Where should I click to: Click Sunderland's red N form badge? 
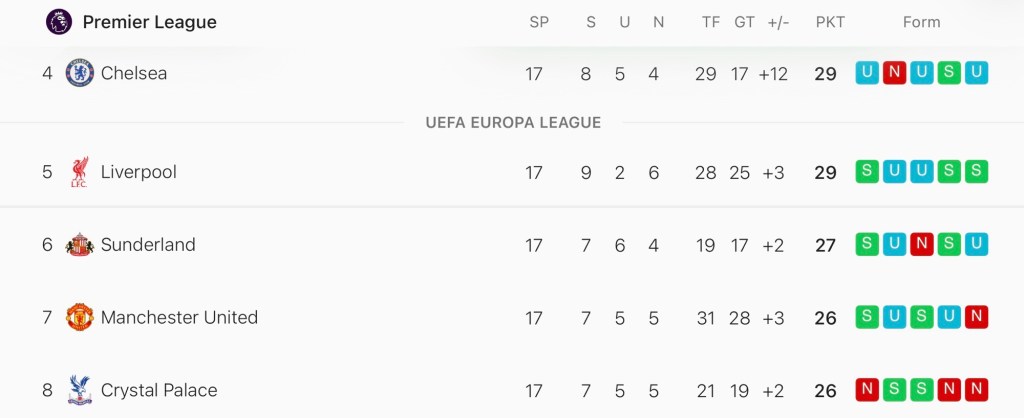coord(922,245)
